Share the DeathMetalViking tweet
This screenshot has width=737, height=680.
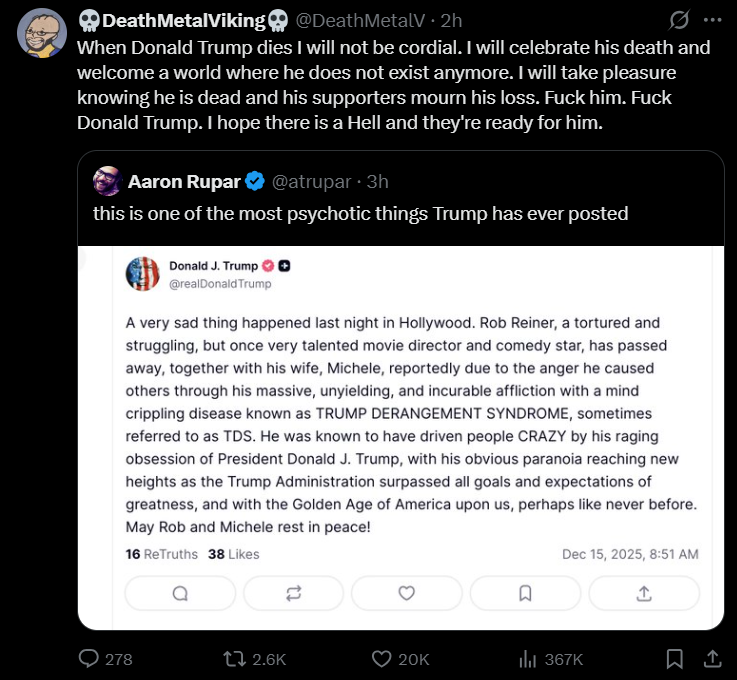712,659
